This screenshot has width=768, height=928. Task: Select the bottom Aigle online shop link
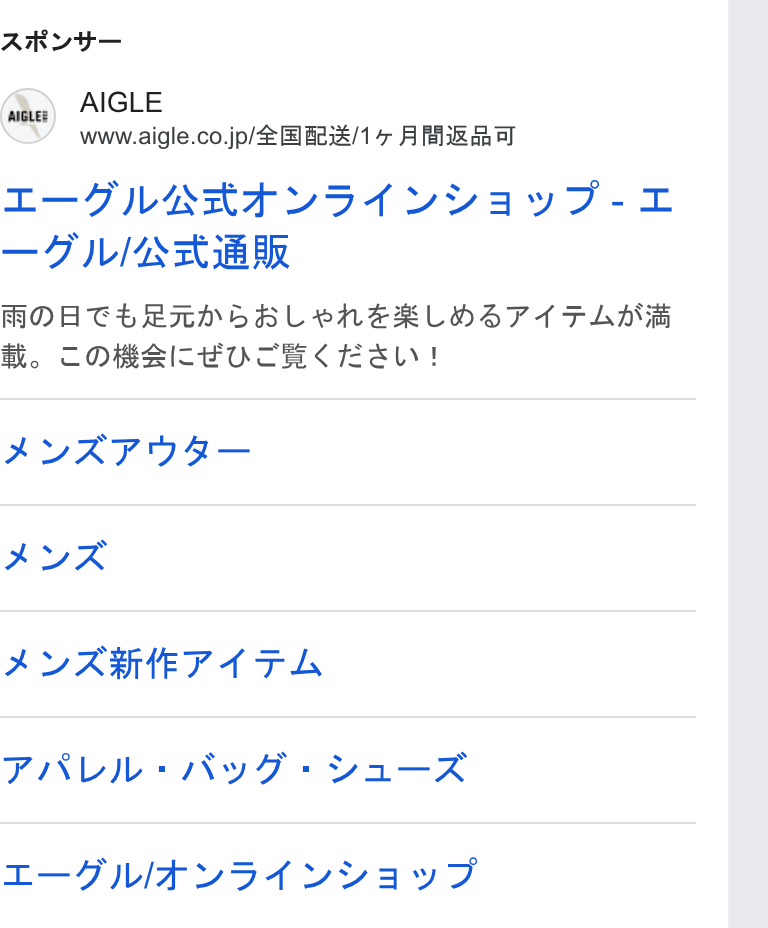point(239,875)
